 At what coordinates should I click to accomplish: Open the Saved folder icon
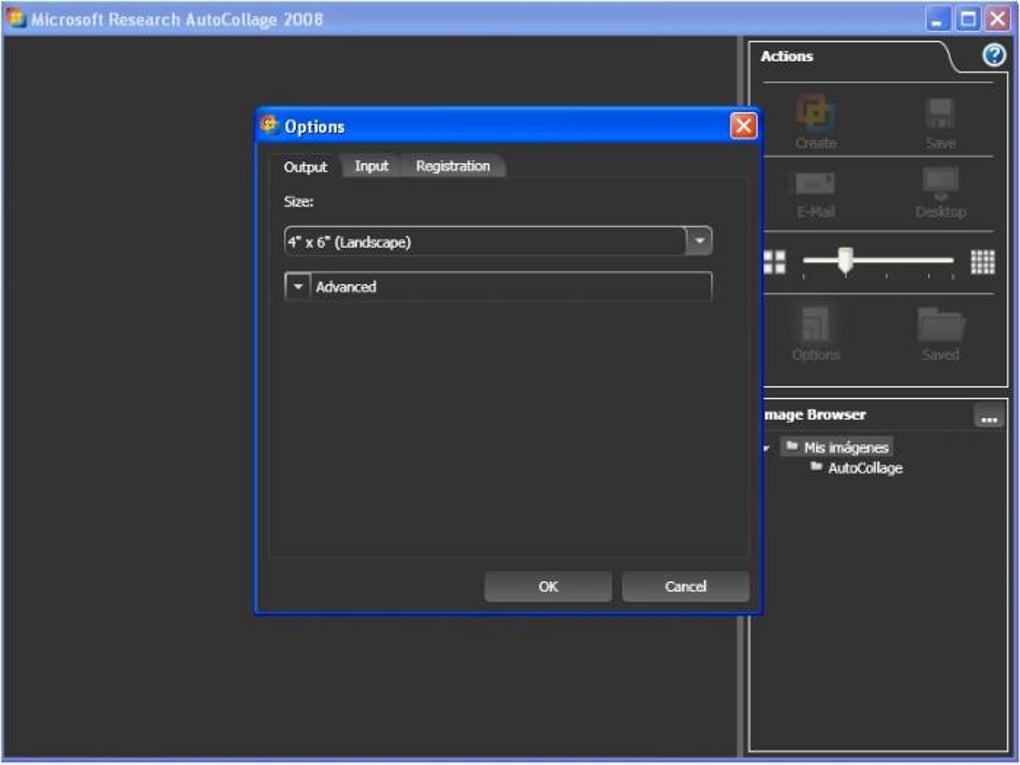pyautogui.click(x=941, y=325)
